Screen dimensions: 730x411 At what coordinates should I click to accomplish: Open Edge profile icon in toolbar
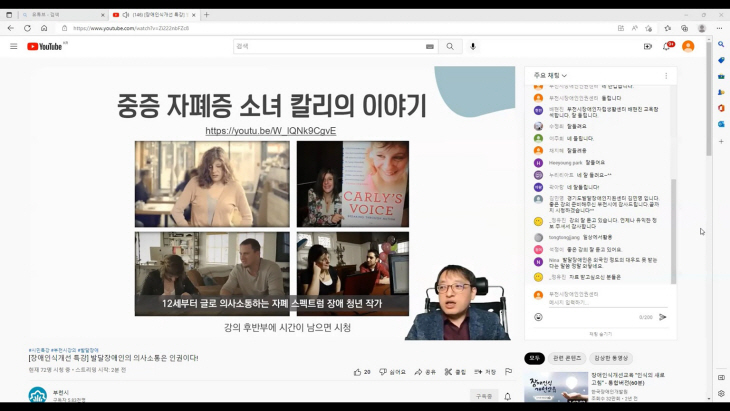(702, 28)
